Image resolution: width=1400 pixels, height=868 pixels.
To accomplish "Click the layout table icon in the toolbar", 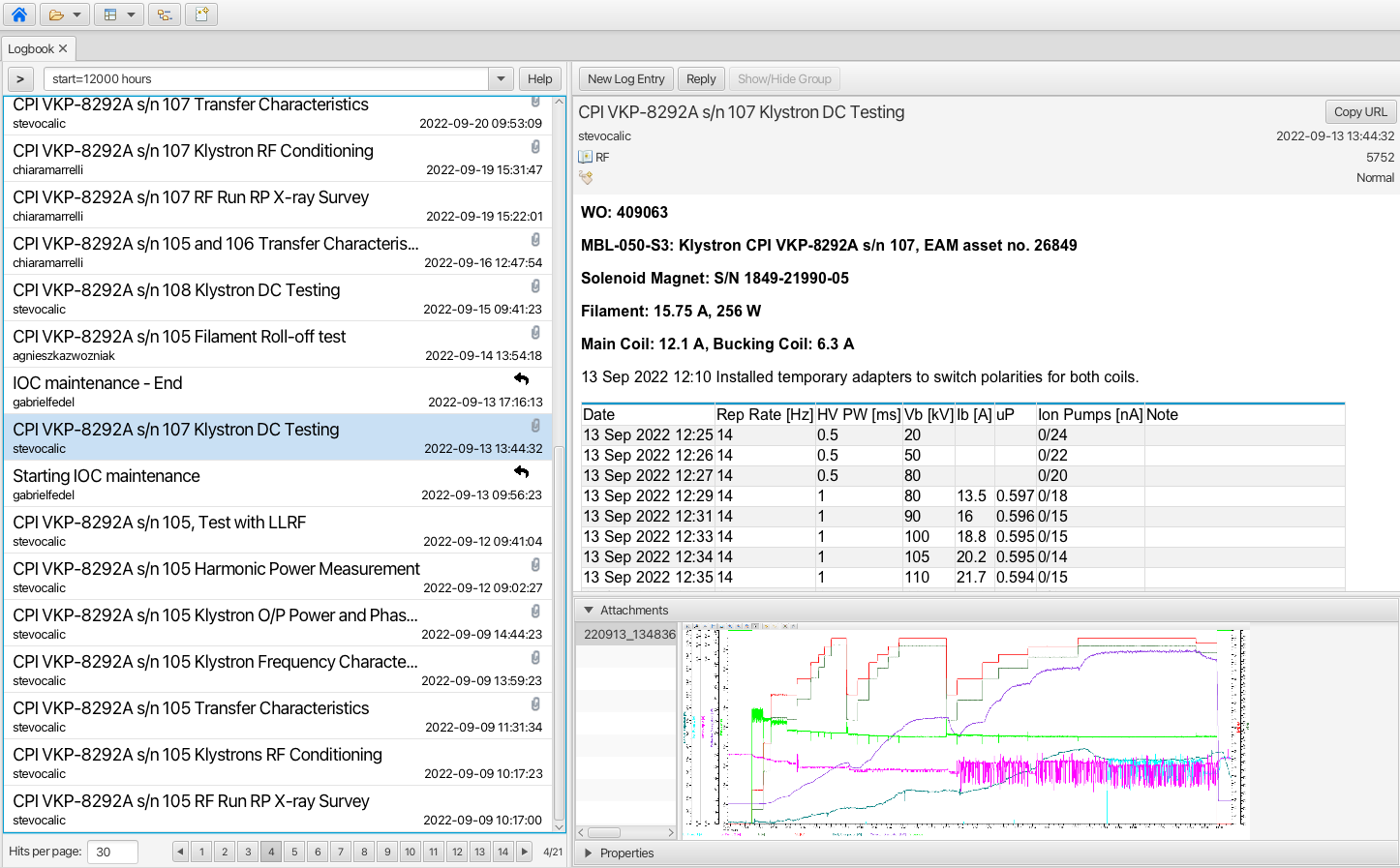I will [x=110, y=15].
